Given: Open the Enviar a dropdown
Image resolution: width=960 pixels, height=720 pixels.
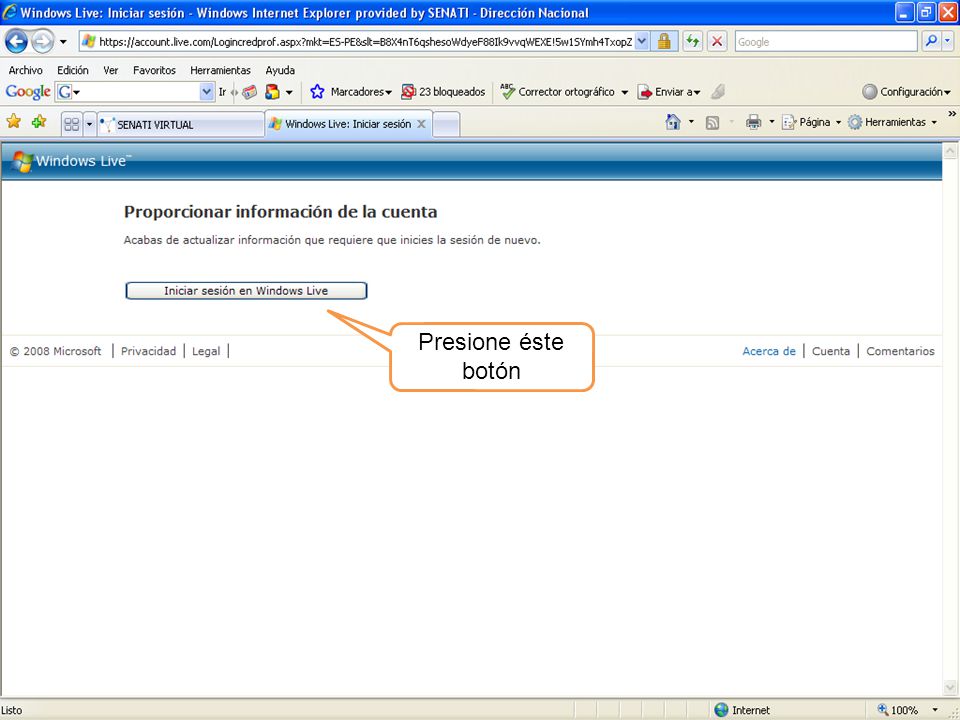Looking at the screenshot, I should click(x=669, y=92).
